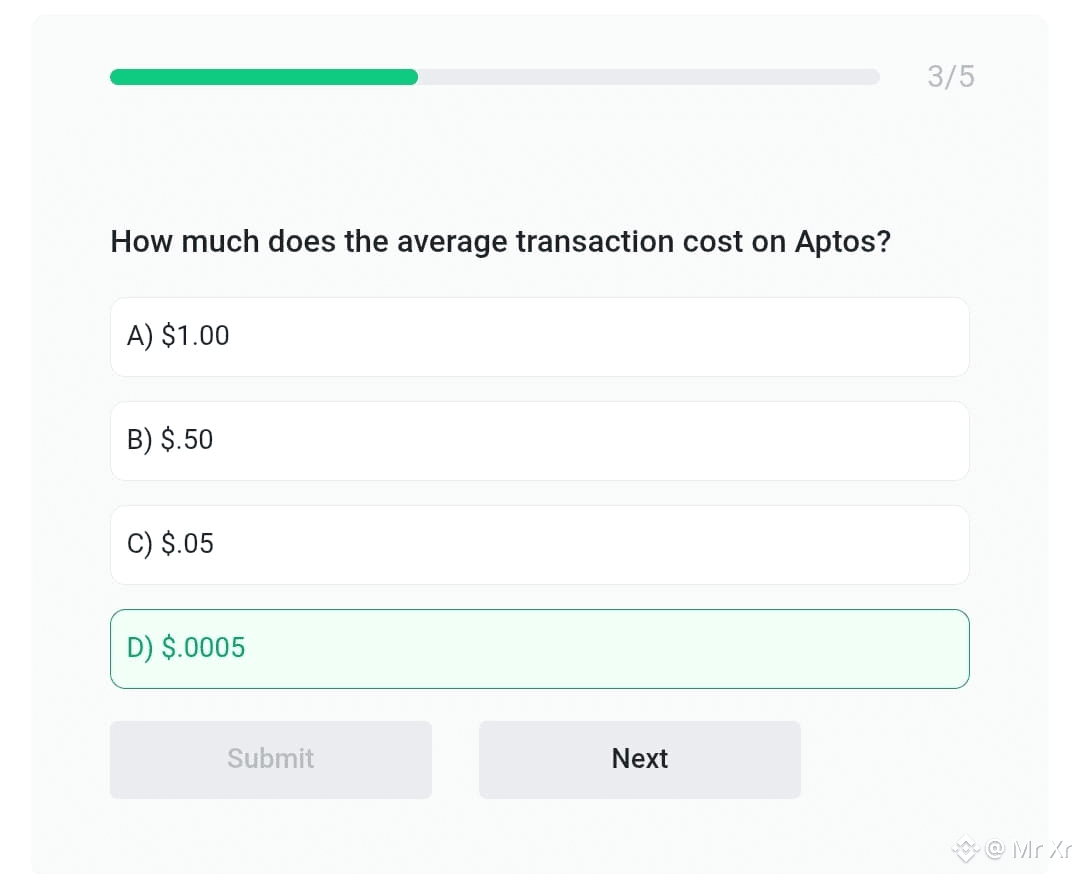Screen dimensions: 1080x874
Task: Click the Binance logo watermark icon
Action: [966, 849]
